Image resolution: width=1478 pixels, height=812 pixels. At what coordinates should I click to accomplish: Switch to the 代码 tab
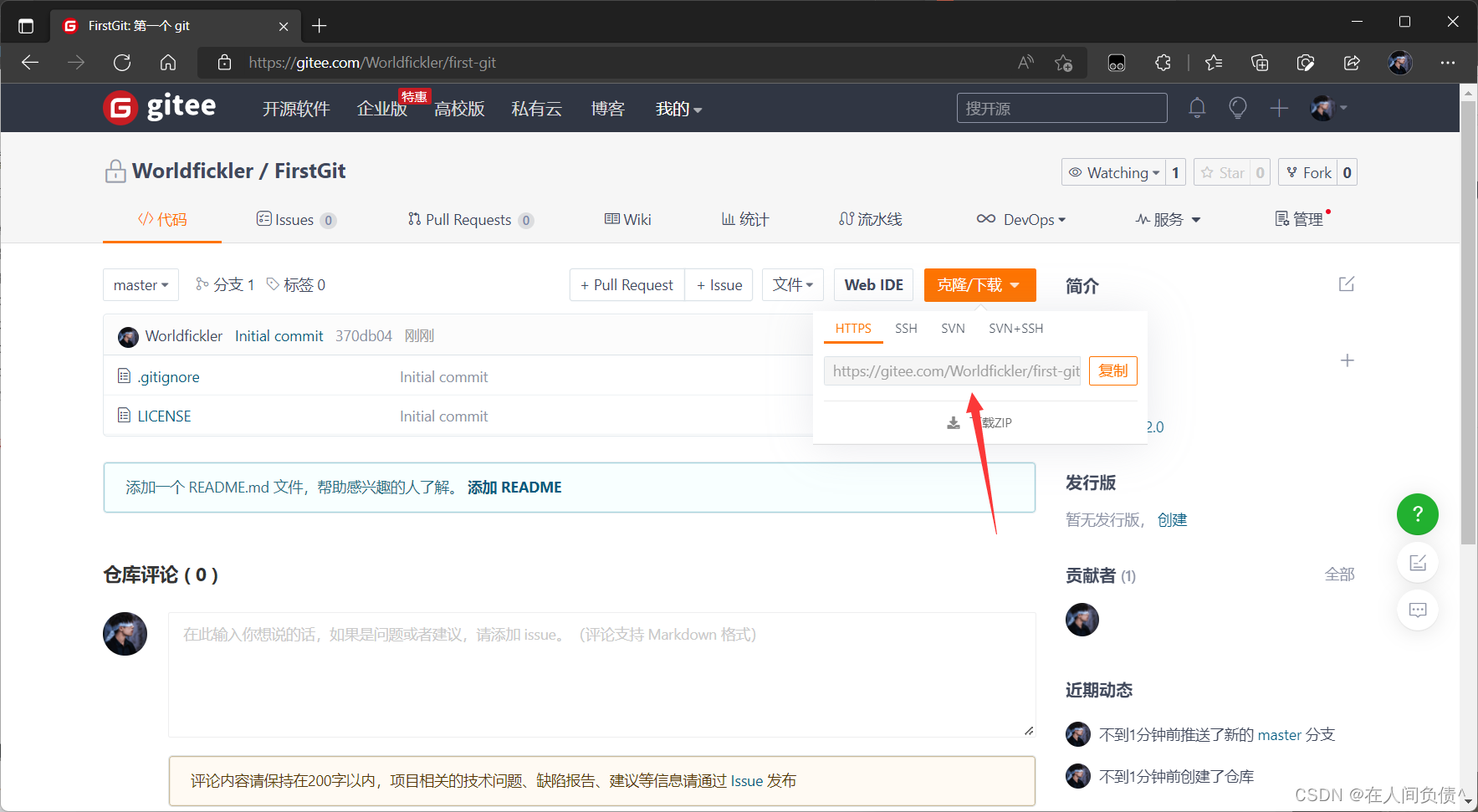(x=162, y=219)
